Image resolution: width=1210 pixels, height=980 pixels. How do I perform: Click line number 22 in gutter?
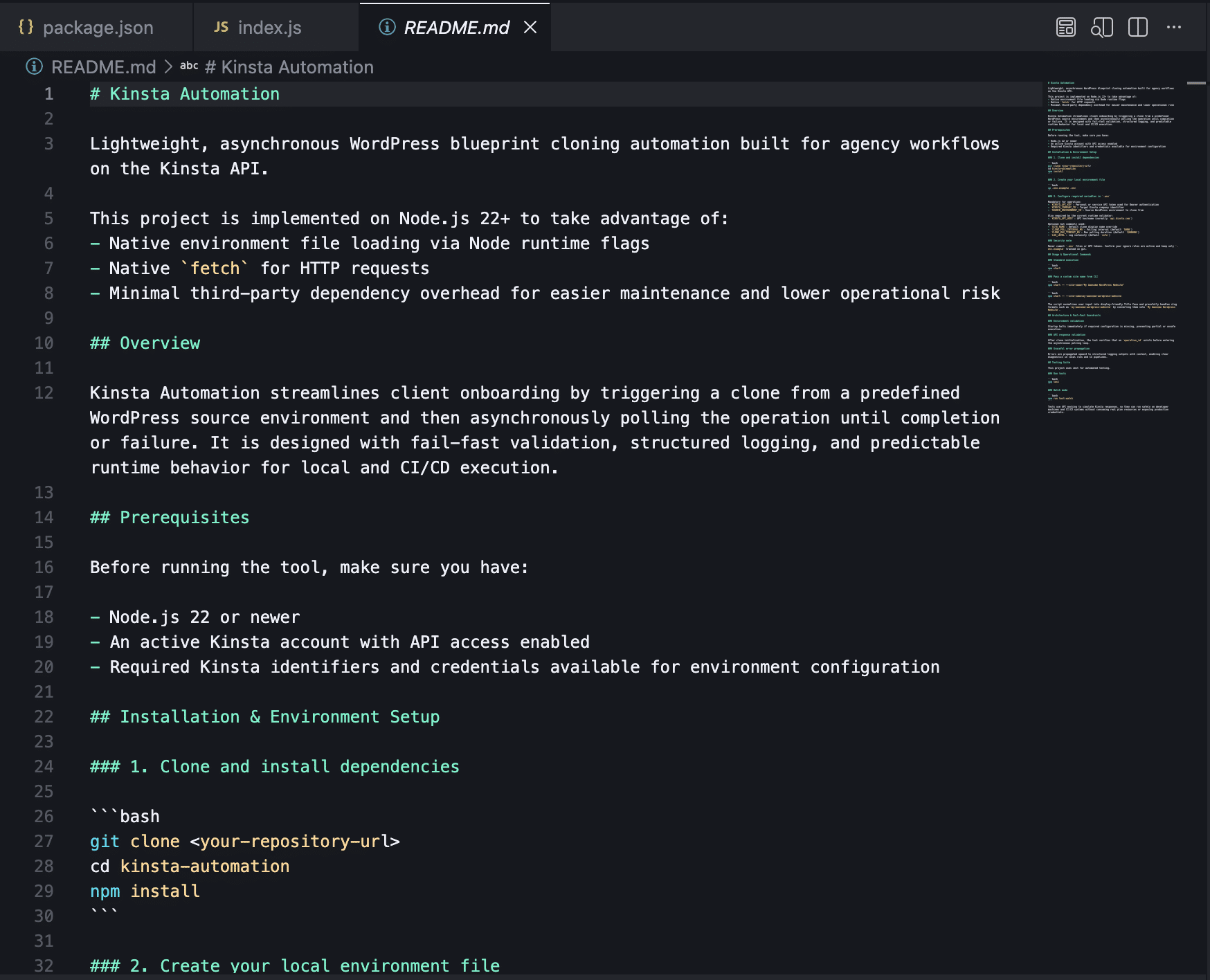point(44,717)
